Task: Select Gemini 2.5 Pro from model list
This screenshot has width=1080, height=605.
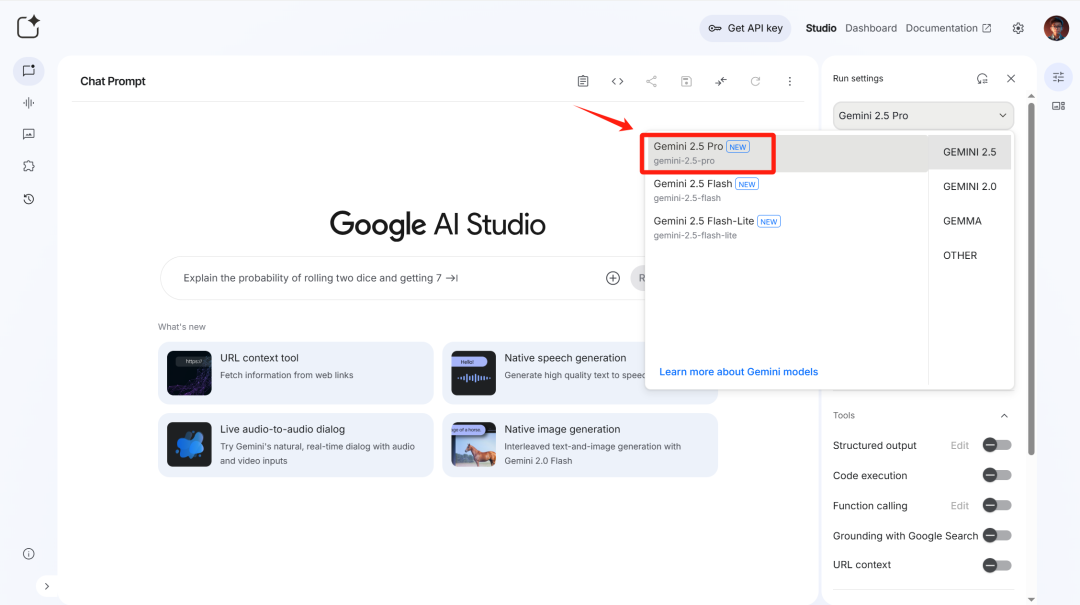Action: [787, 153]
